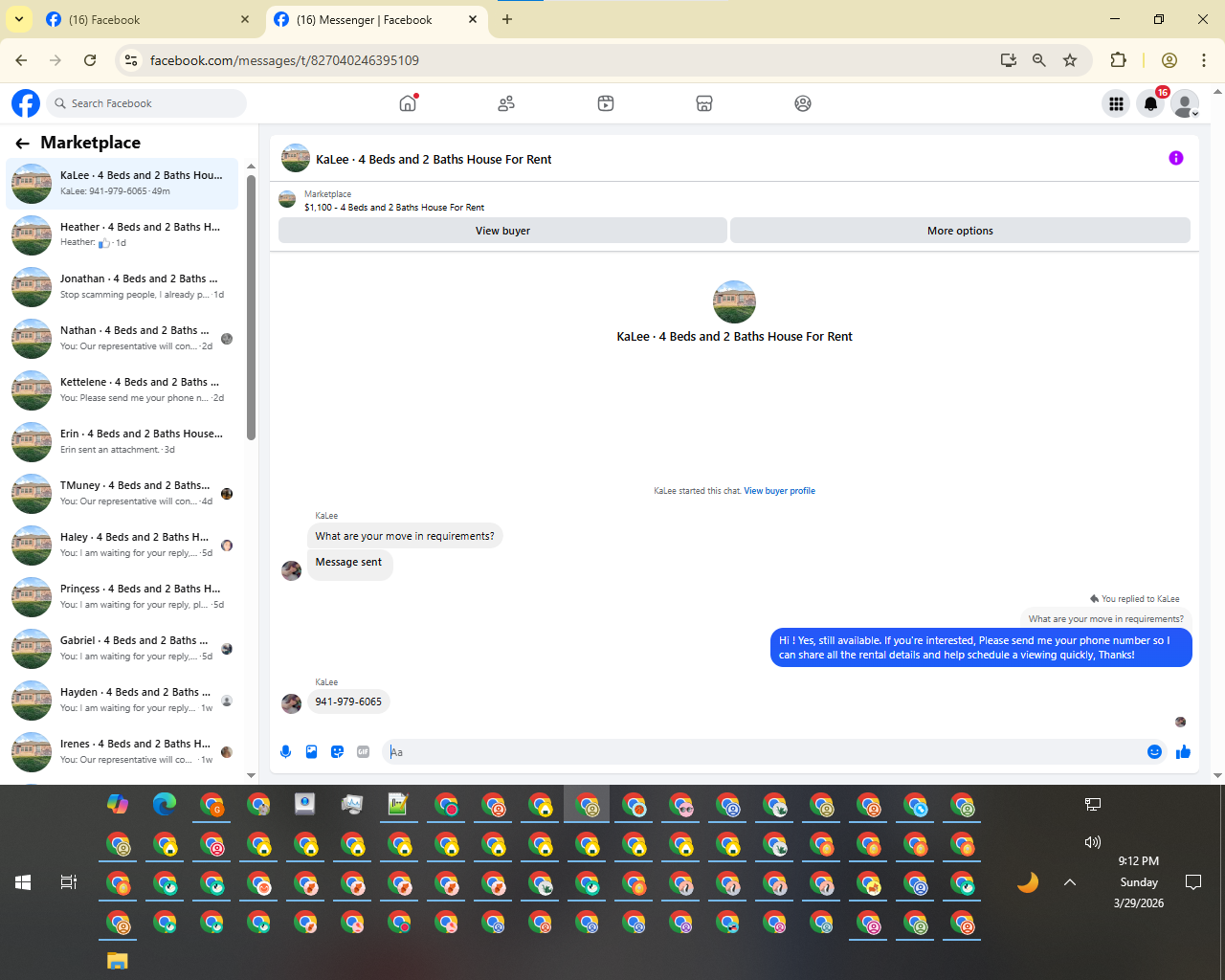
Task: Click the install app icon in address bar
Action: tap(1009, 60)
